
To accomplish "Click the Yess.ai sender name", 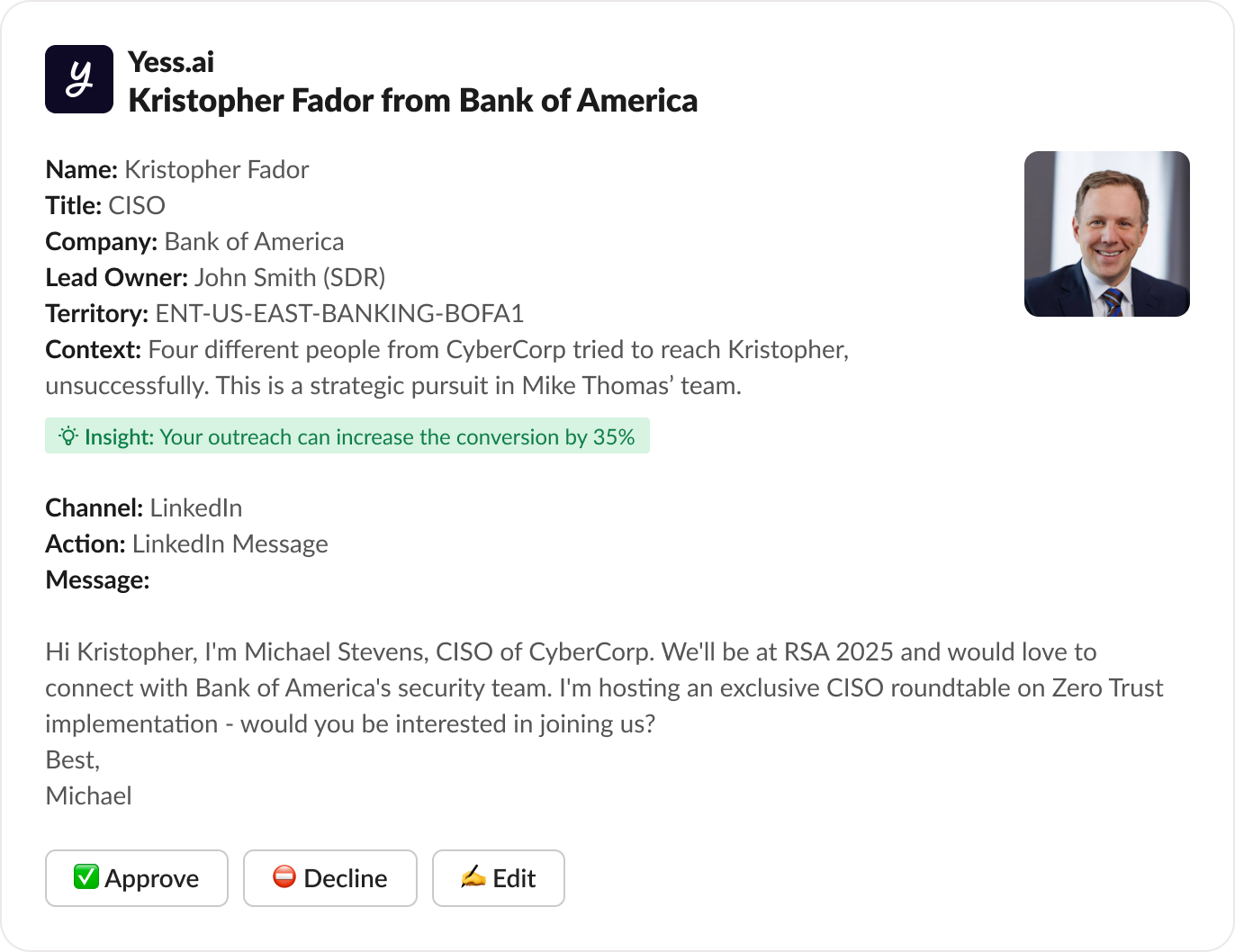I will (x=171, y=62).
